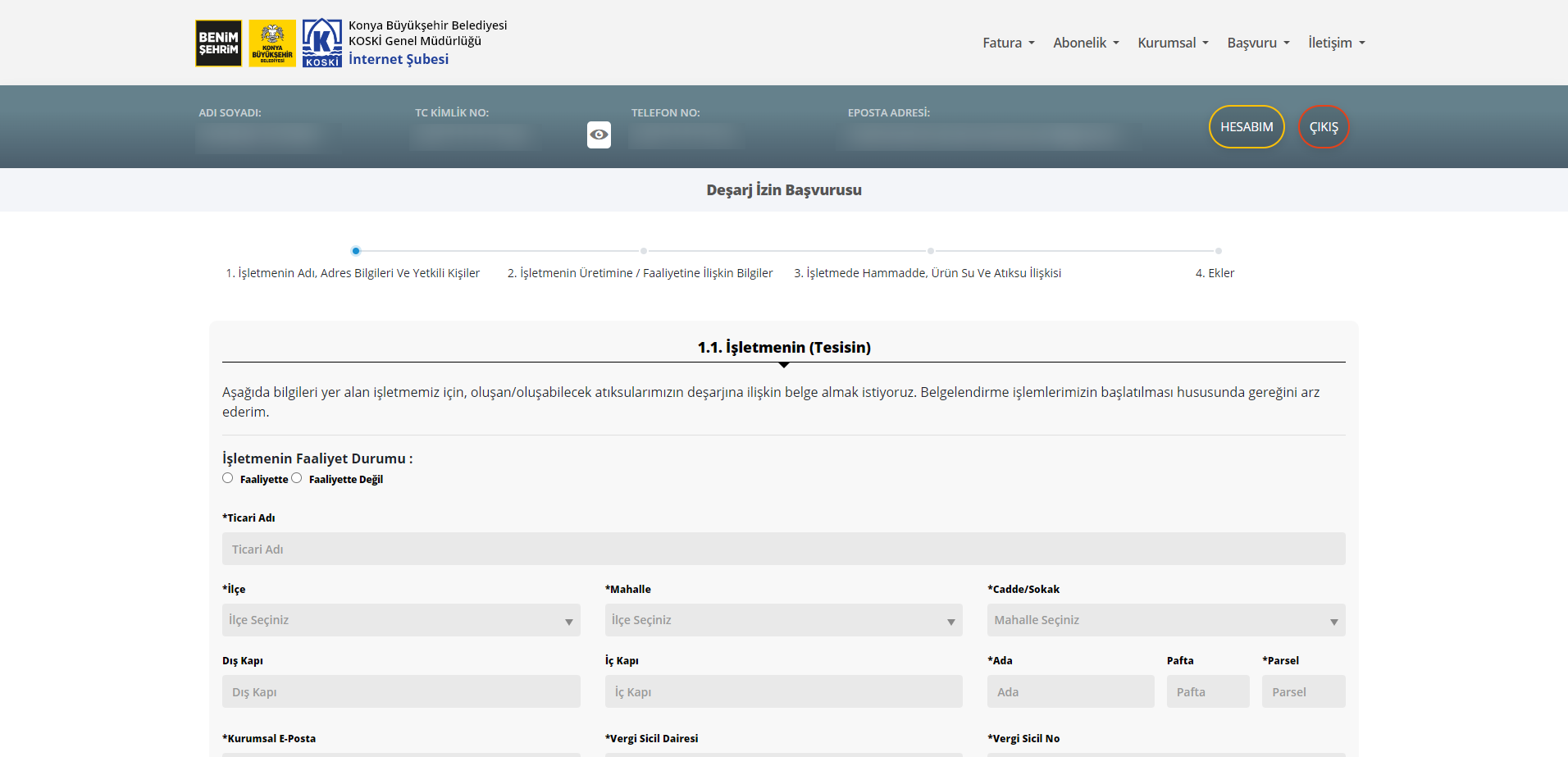
Task: Toggle the eye icon to reveal identity info
Action: click(599, 135)
